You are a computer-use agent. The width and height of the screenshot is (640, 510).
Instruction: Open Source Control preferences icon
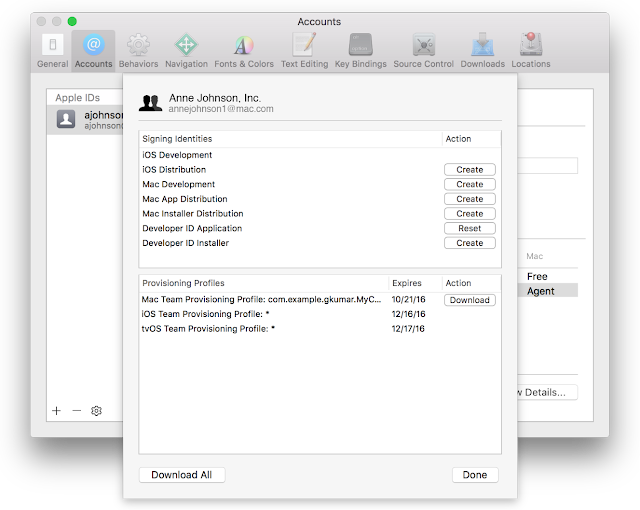[423, 51]
